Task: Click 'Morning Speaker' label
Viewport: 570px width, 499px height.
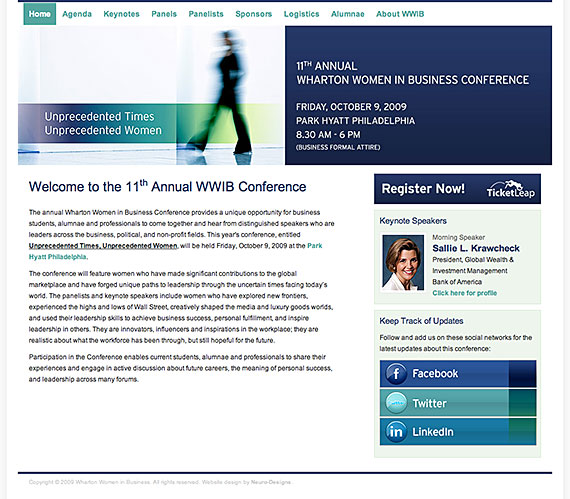Action: tap(458, 237)
